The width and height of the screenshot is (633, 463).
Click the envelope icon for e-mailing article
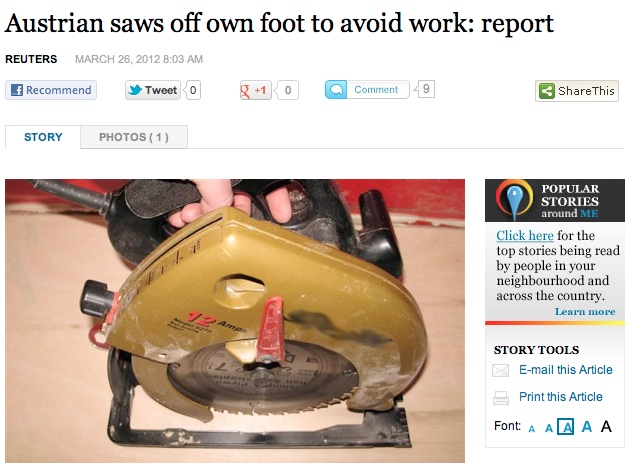[x=501, y=370]
